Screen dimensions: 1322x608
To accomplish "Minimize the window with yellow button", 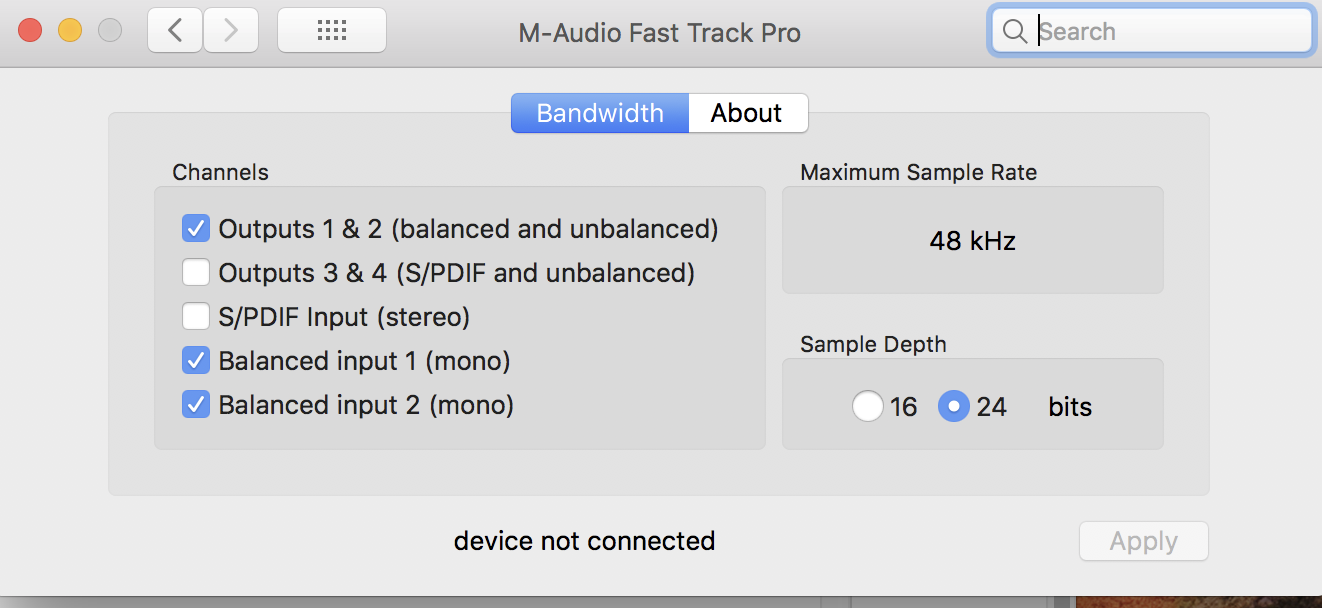I will [x=70, y=31].
